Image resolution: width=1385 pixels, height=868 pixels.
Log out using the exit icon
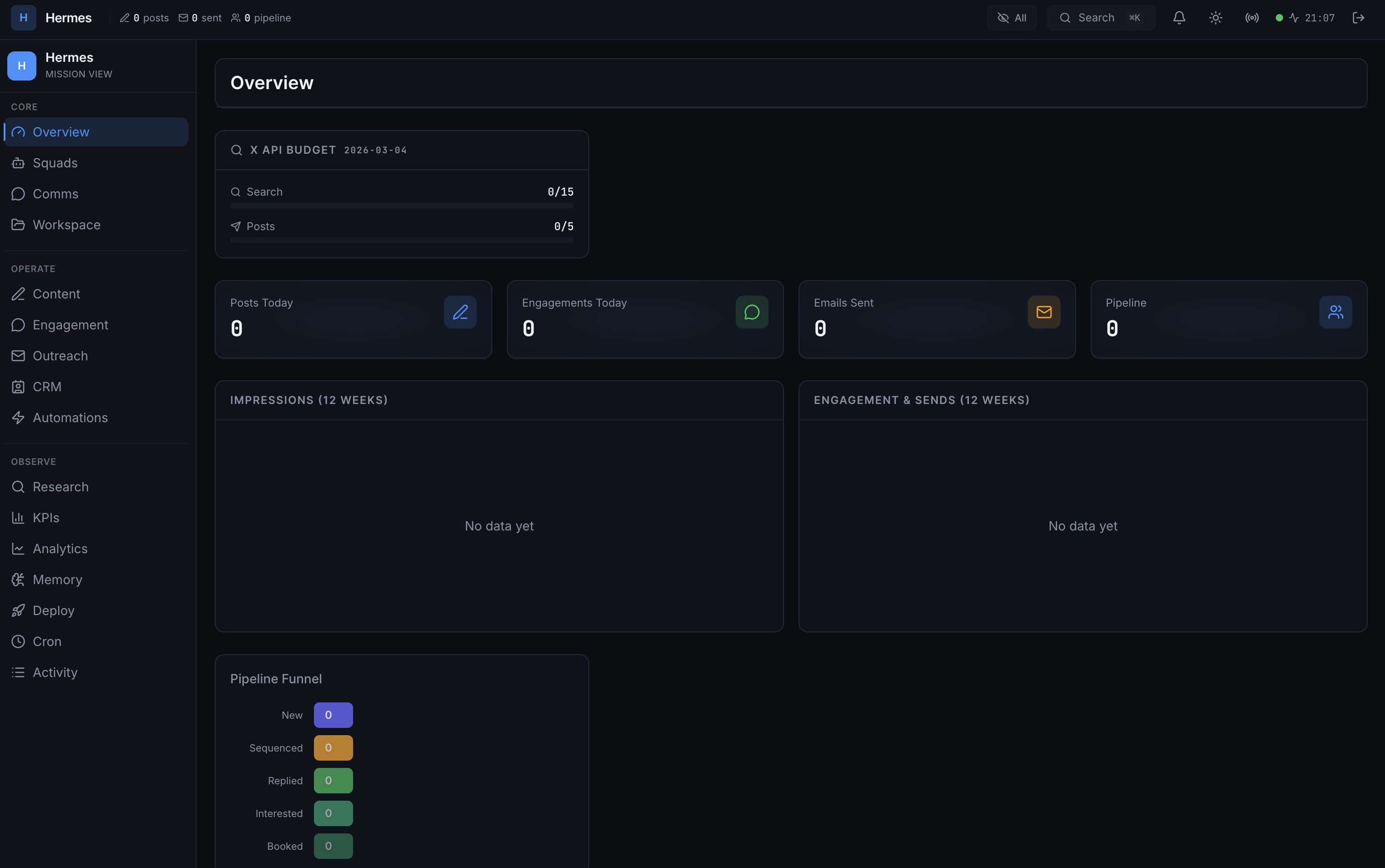coord(1358,18)
